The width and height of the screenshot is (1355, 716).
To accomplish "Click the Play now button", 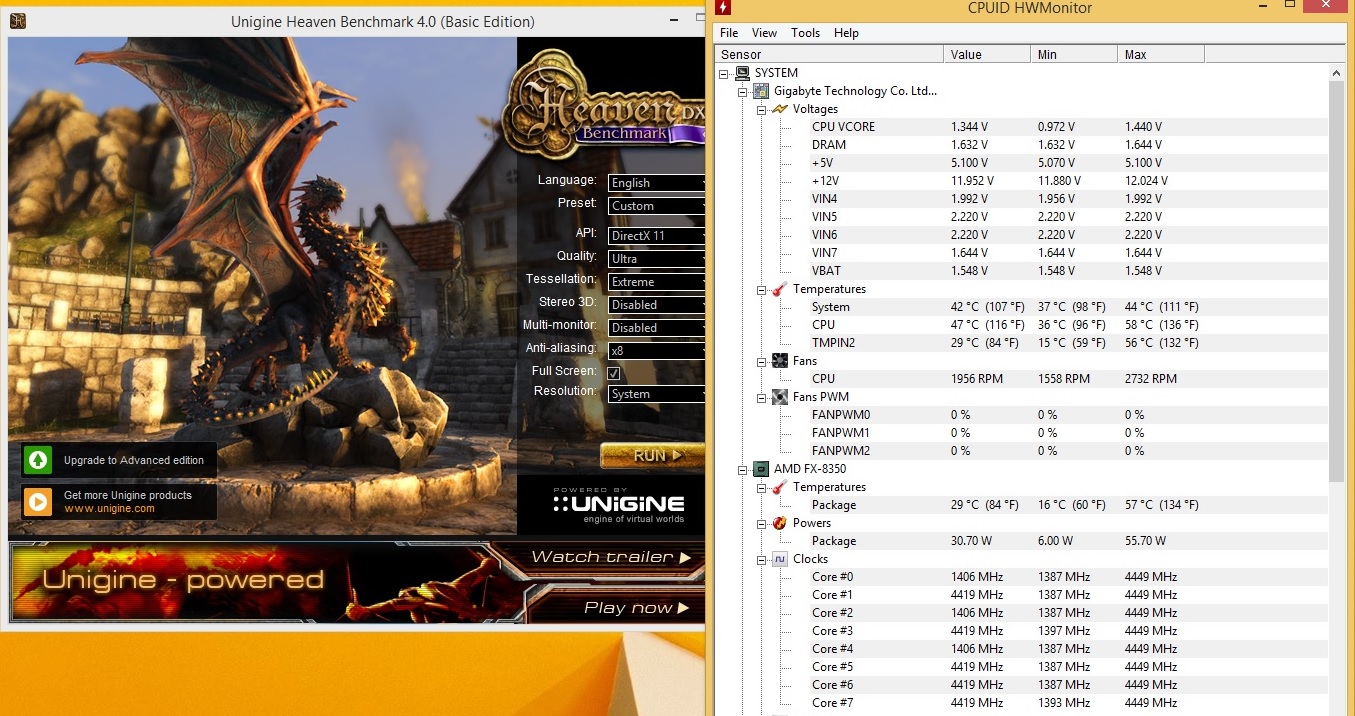I will click(636, 608).
